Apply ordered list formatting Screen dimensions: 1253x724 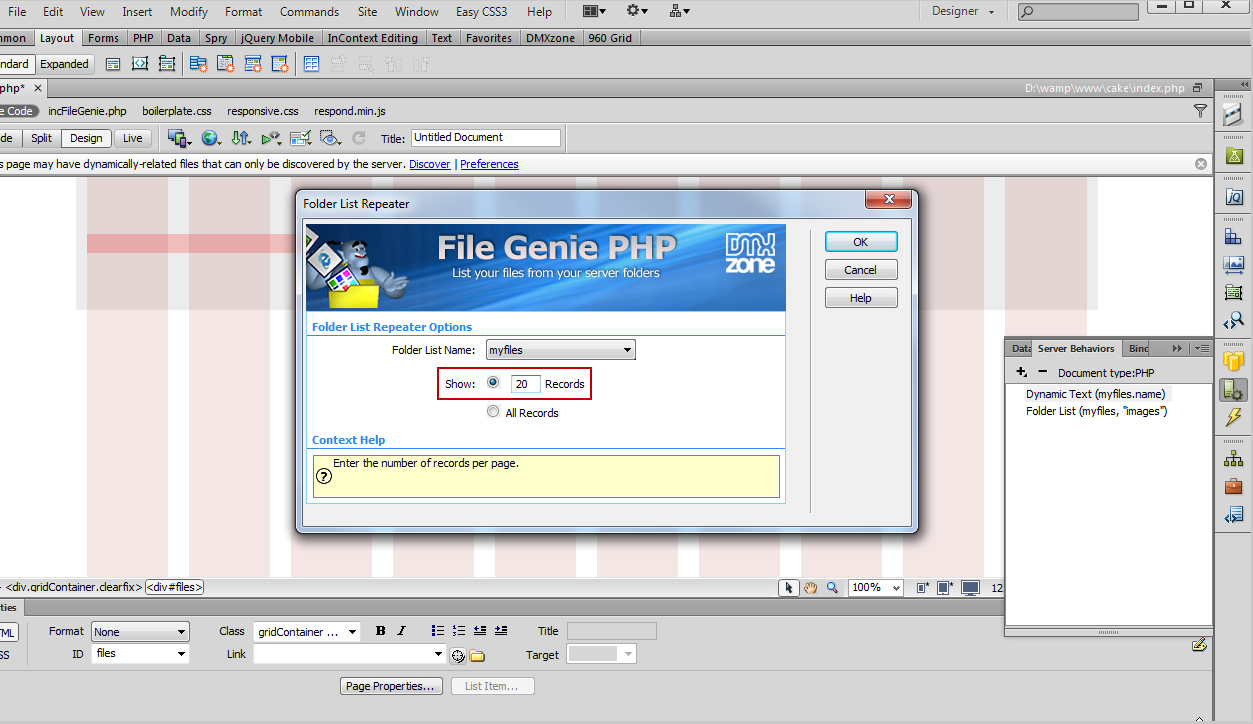coord(459,631)
